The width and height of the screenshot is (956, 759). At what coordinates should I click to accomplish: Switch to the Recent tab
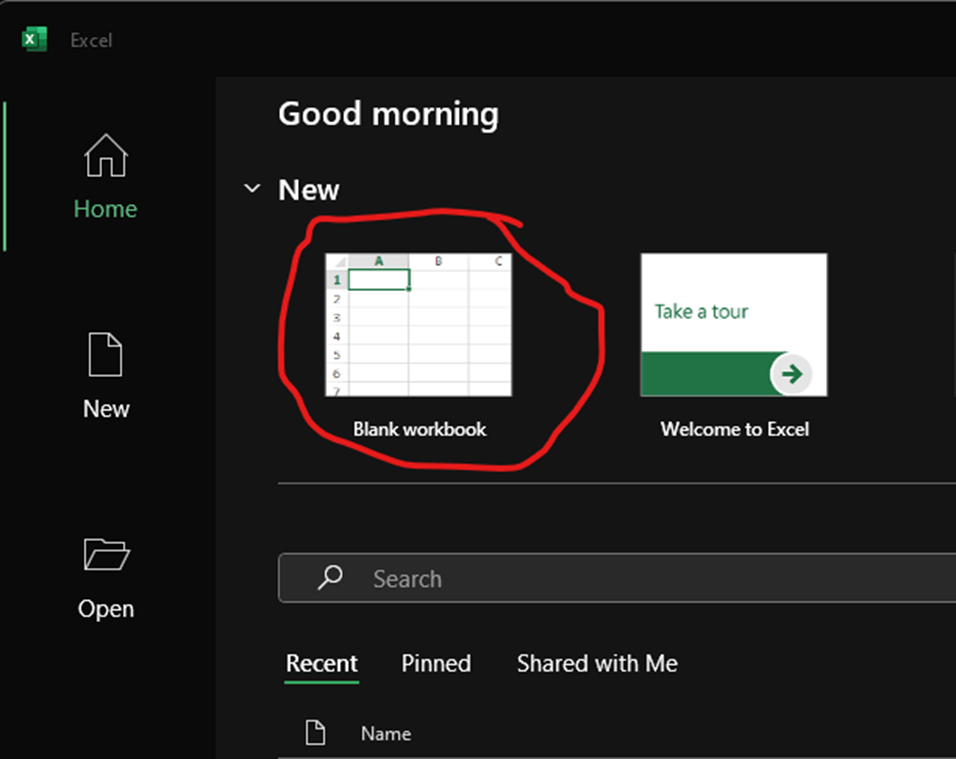(x=321, y=663)
